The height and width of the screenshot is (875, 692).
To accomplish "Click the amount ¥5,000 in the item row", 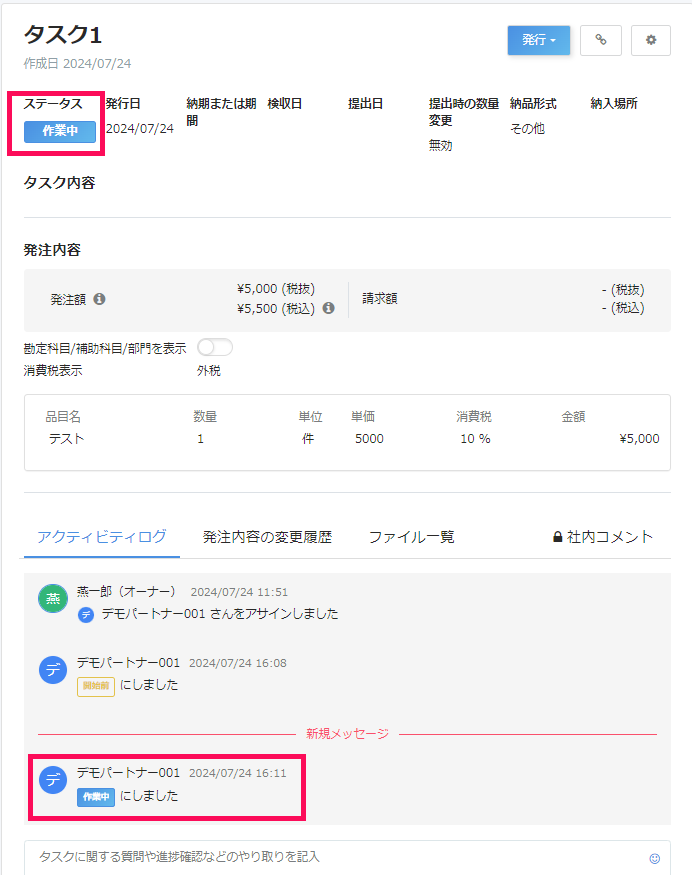I will (640, 439).
